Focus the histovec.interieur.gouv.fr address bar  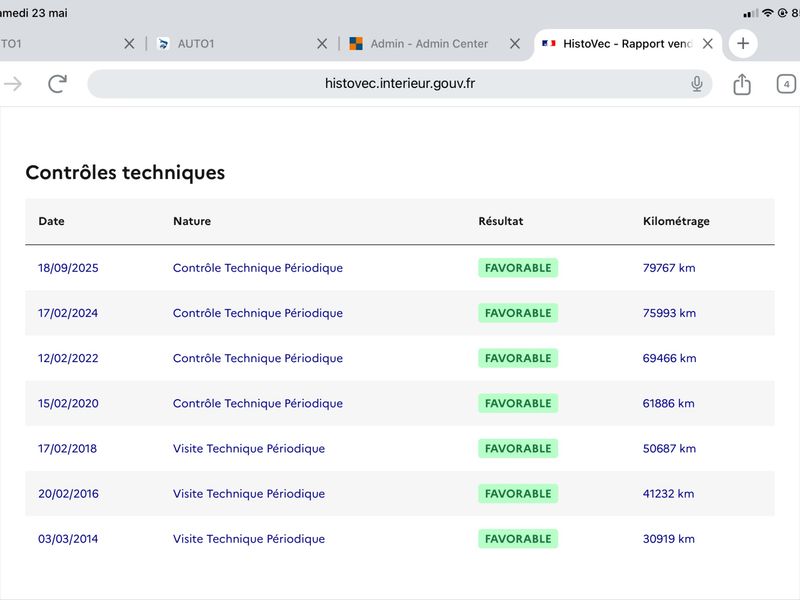(399, 84)
